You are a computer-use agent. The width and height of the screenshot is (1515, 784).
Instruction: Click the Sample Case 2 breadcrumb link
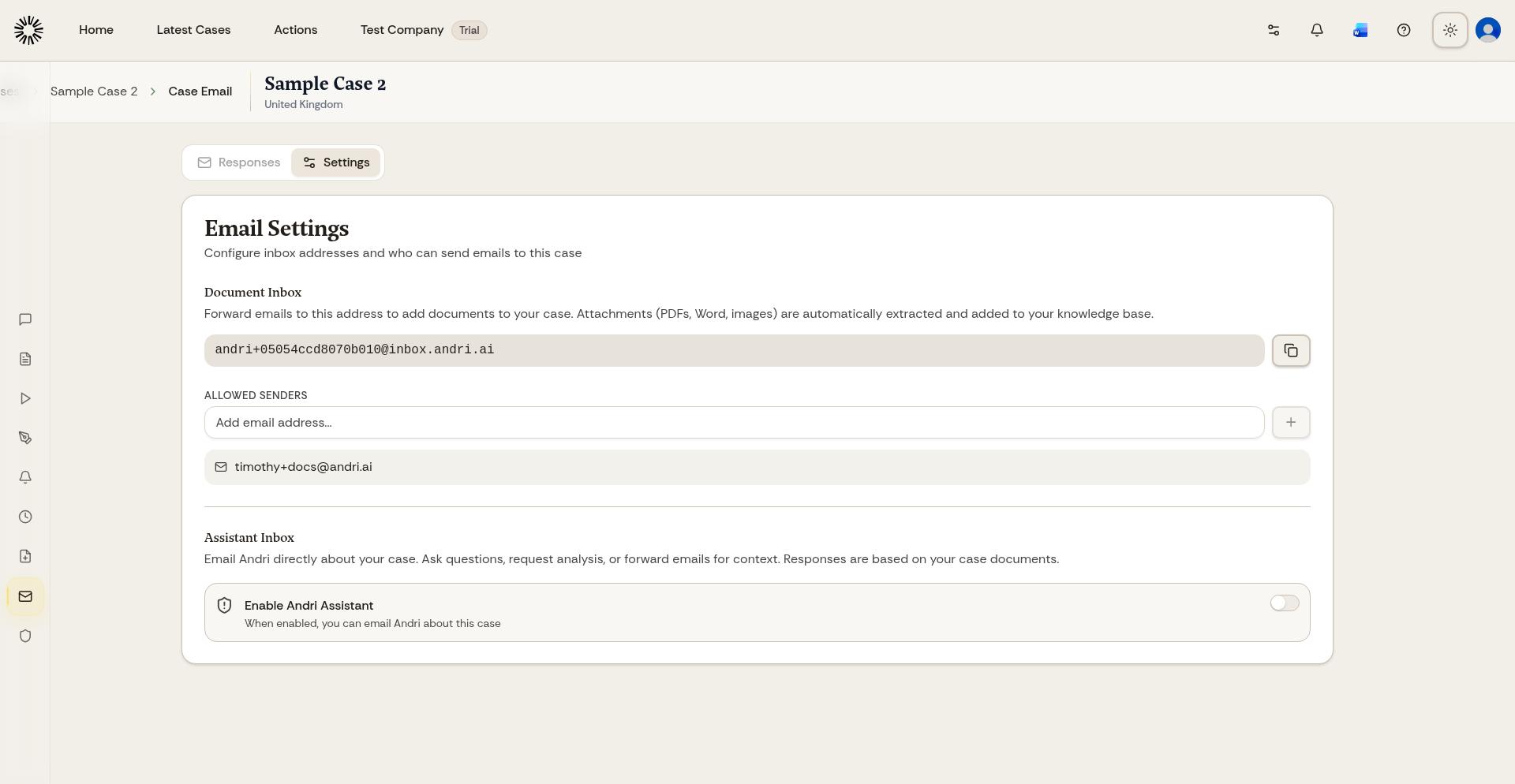[94, 91]
